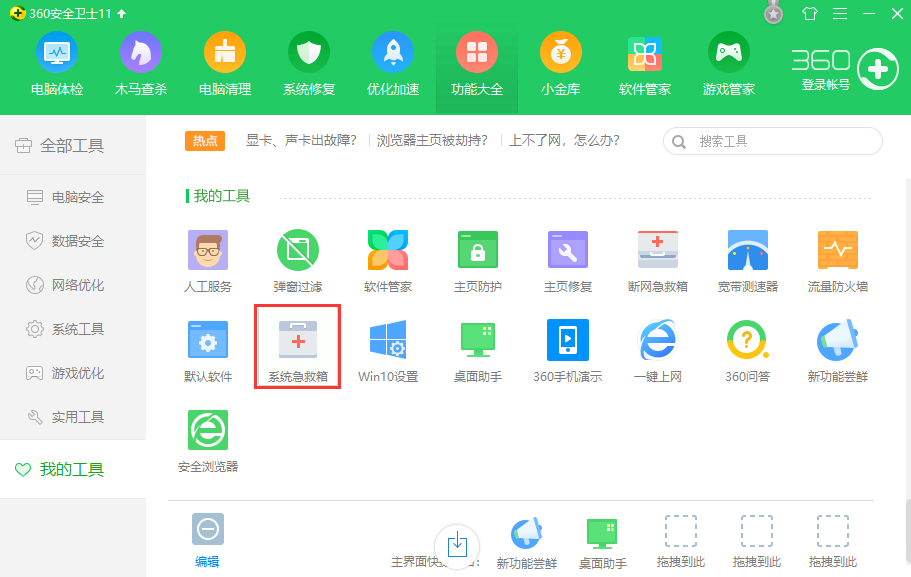Click 上不了网,怎么办? link
Viewport: 911px width, 577px height.
point(564,141)
